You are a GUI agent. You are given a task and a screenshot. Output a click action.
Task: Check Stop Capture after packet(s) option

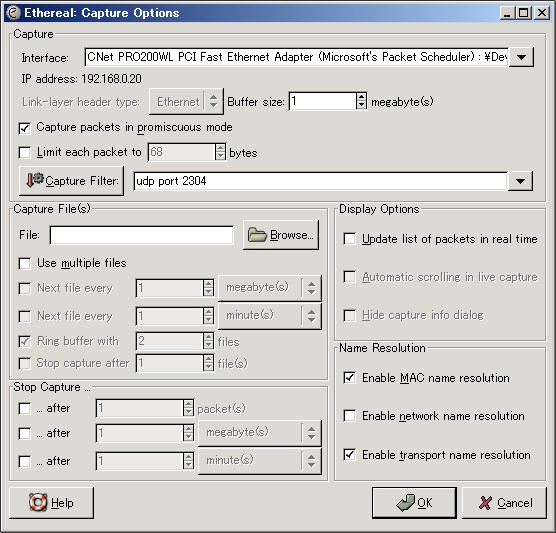(x=24, y=409)
